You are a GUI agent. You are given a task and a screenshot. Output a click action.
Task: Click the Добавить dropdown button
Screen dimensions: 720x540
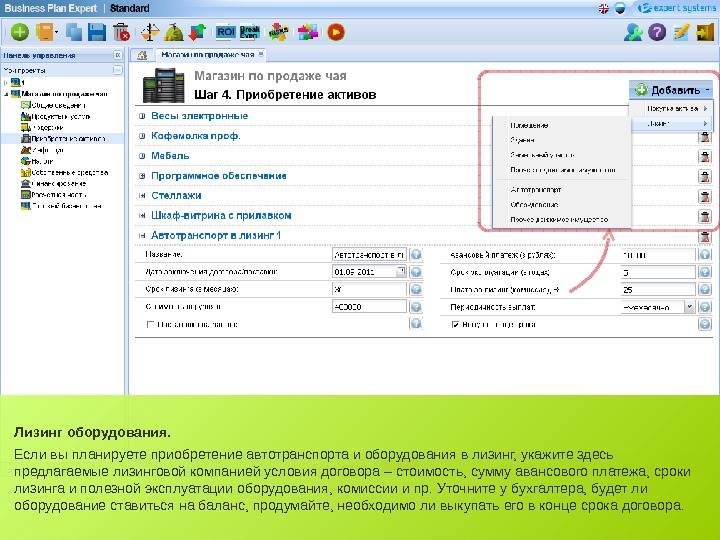click(671, 90)
